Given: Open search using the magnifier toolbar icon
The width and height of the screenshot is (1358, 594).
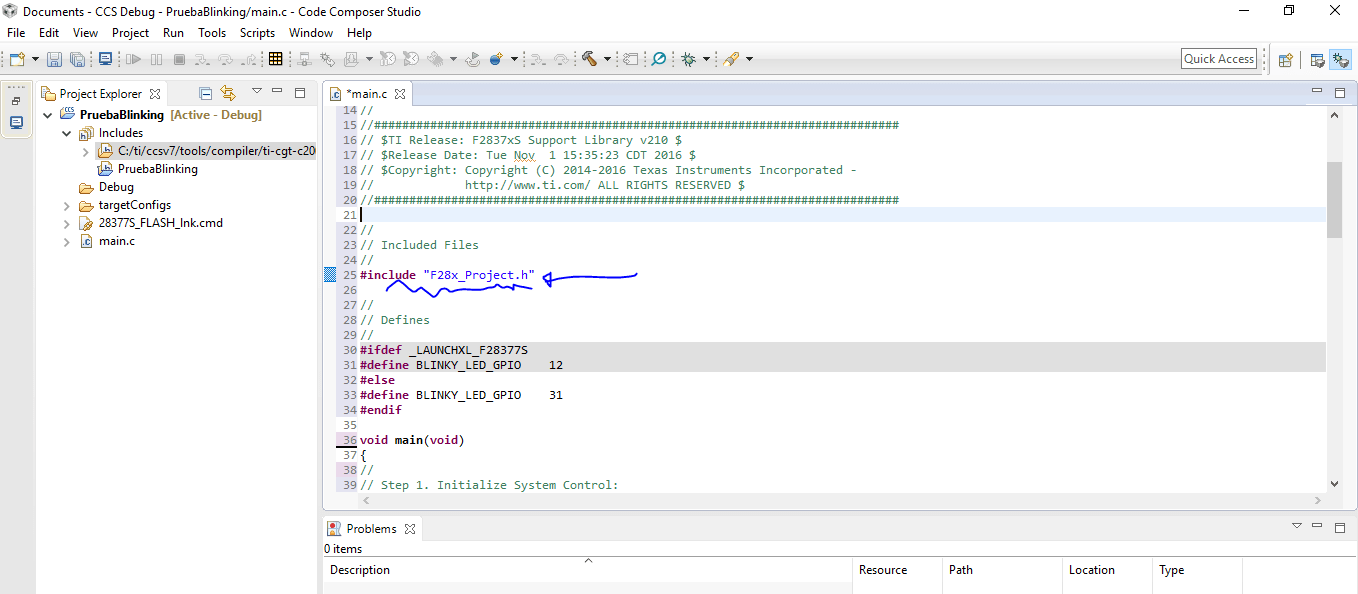Looking at the screenshot, I should [x=659, y=58].
